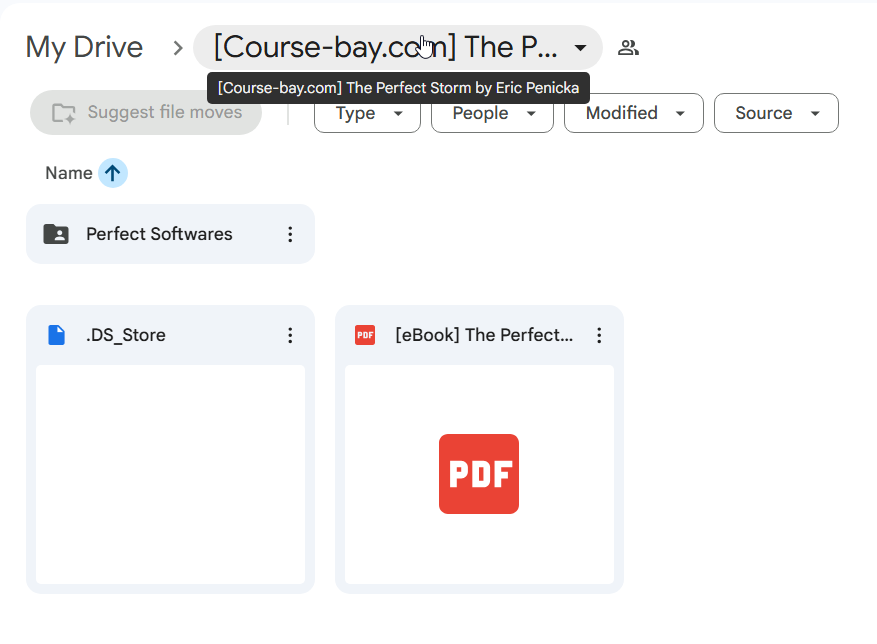Viewport: 877px width, 644px height.
Task: Click the .DS_Store blank preview thumbnail
Action: click(171, 474)
